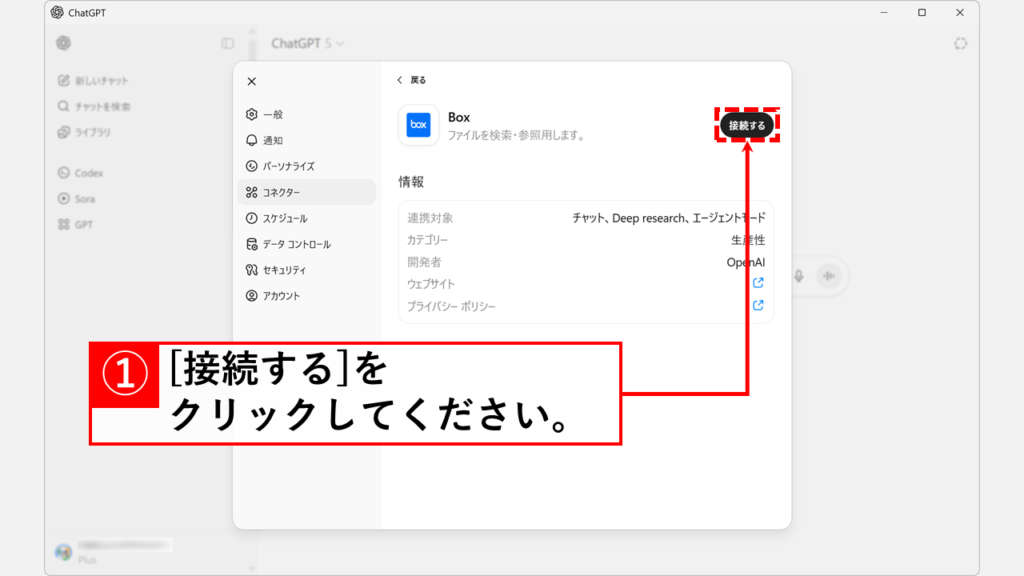The height and width of the screenshot is (576, 1024).
Task: Click the gear icon beside 一般
Action: click(251, 114)
